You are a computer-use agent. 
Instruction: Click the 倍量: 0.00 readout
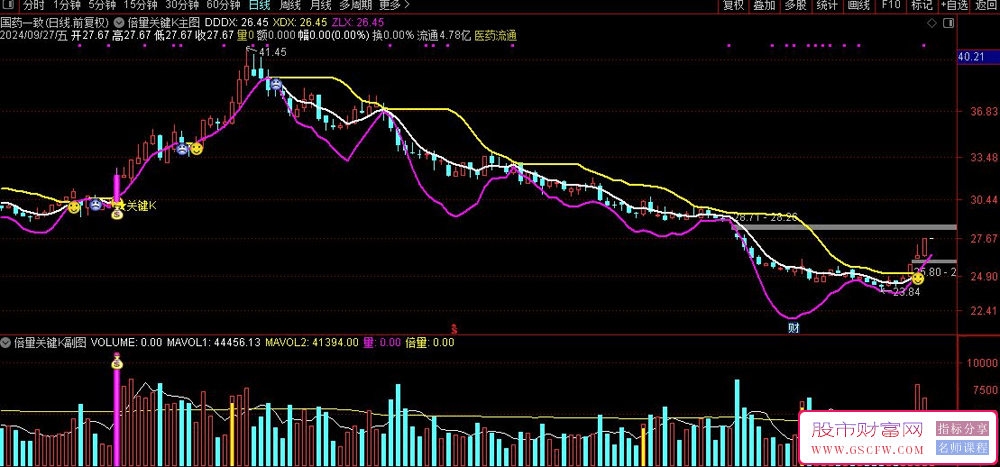[429, 342]
